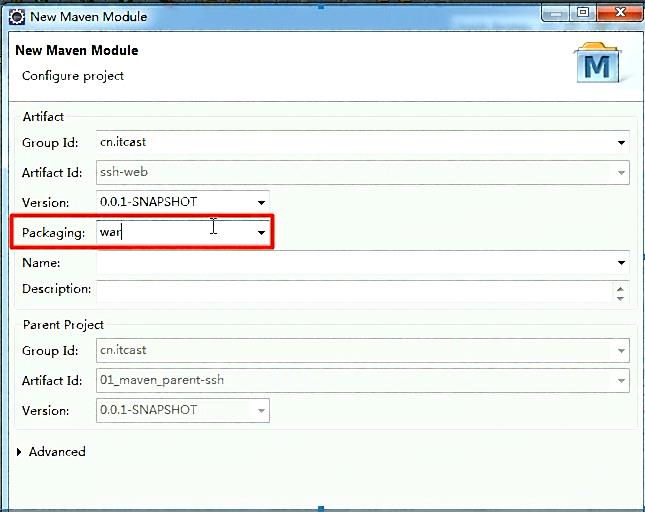Minimize the New Maven Module dialog
The image size is (645, 512).
(x=555, y=14)
